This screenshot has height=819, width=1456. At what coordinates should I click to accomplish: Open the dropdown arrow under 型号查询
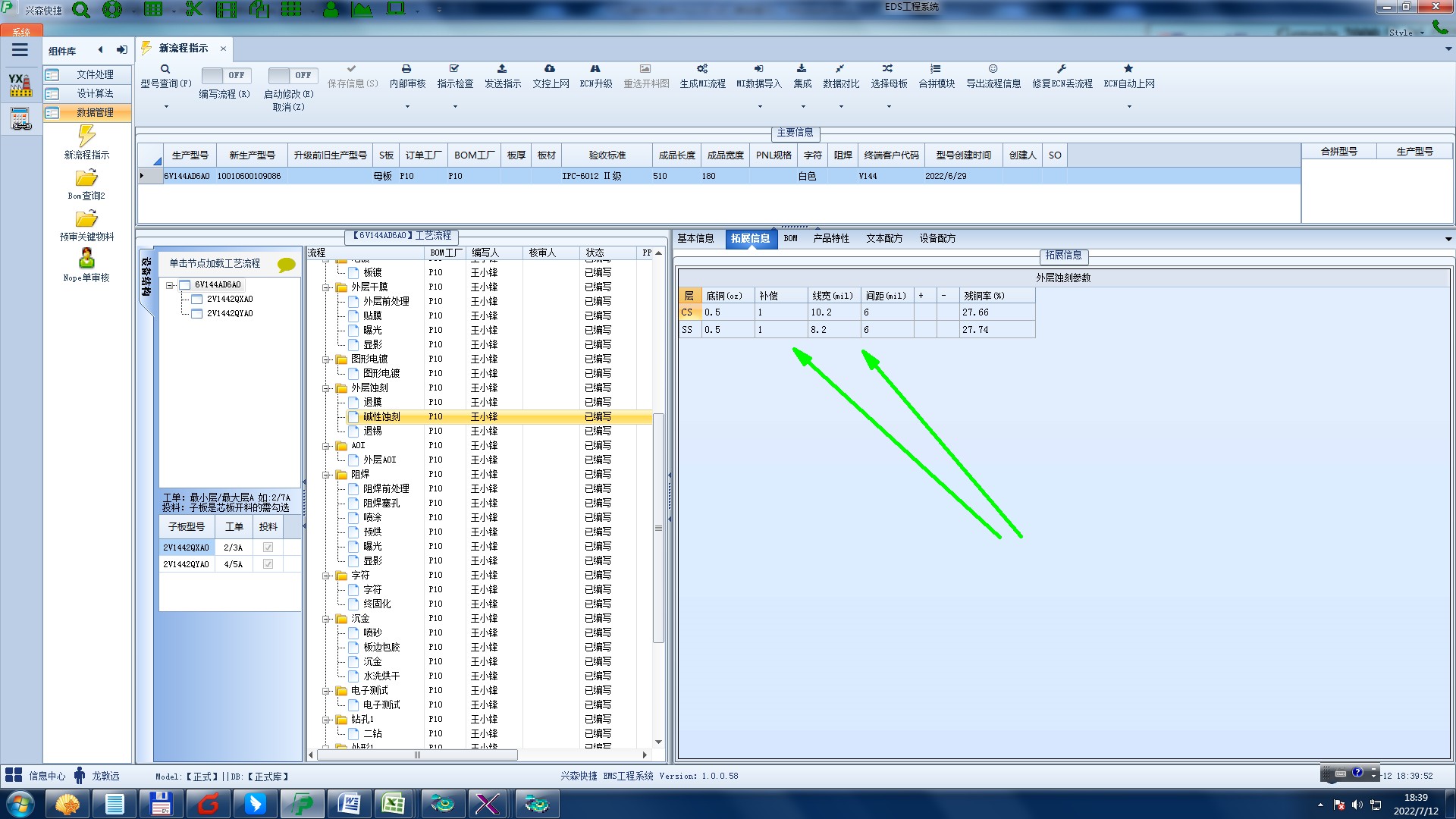click(x=166, y=106)
